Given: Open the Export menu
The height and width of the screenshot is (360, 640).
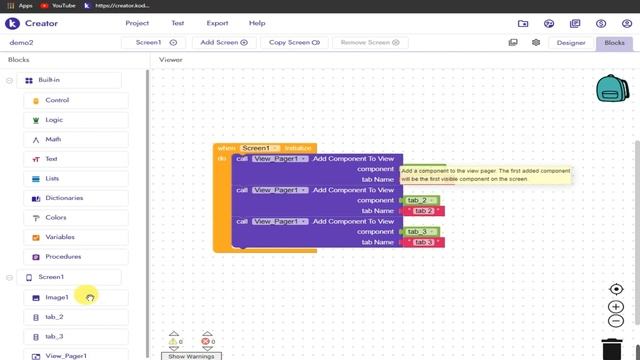Looking at the screenshot, I should (217, 23).
